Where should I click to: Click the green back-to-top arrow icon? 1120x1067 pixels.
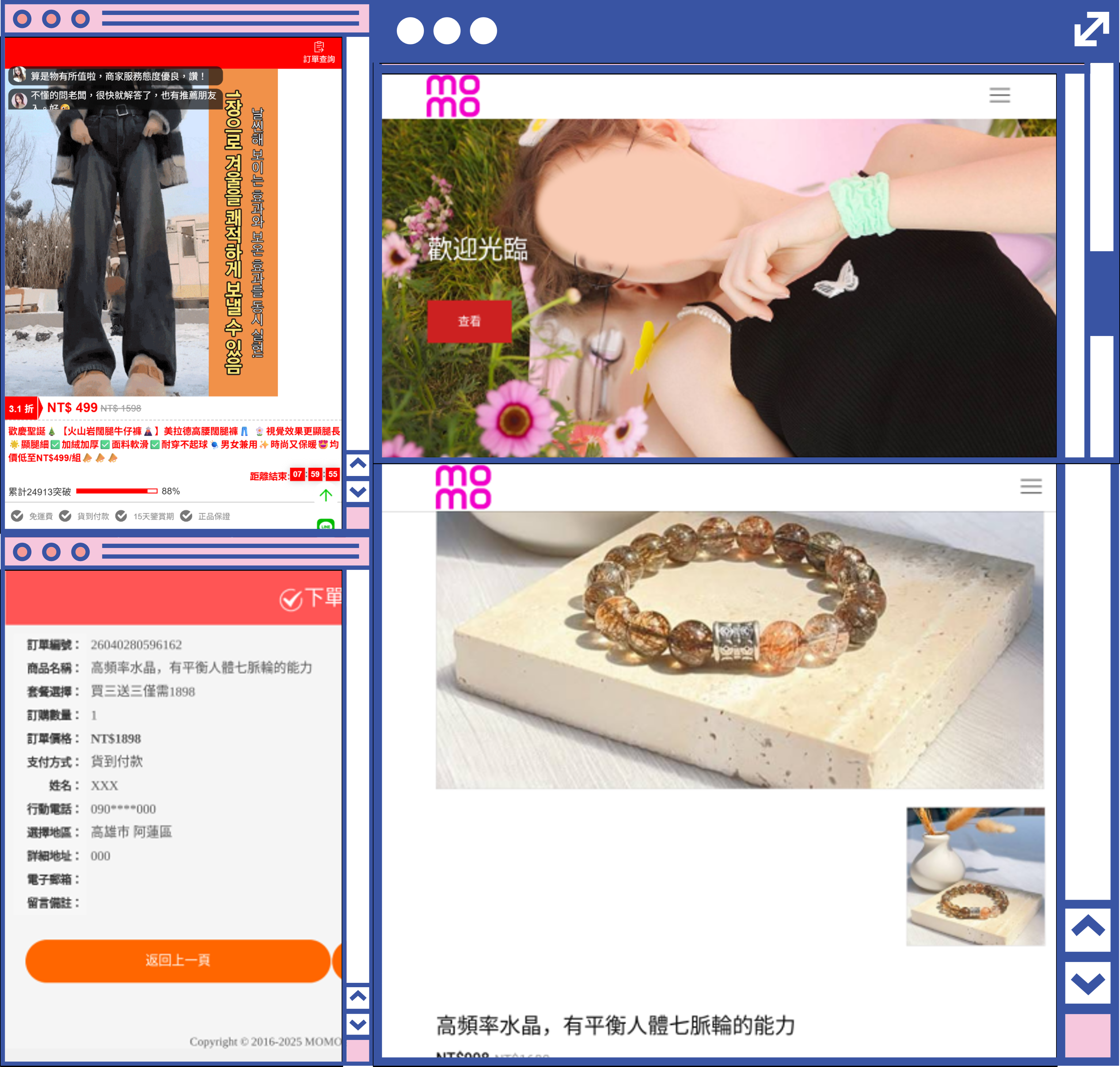coord(326,495)
